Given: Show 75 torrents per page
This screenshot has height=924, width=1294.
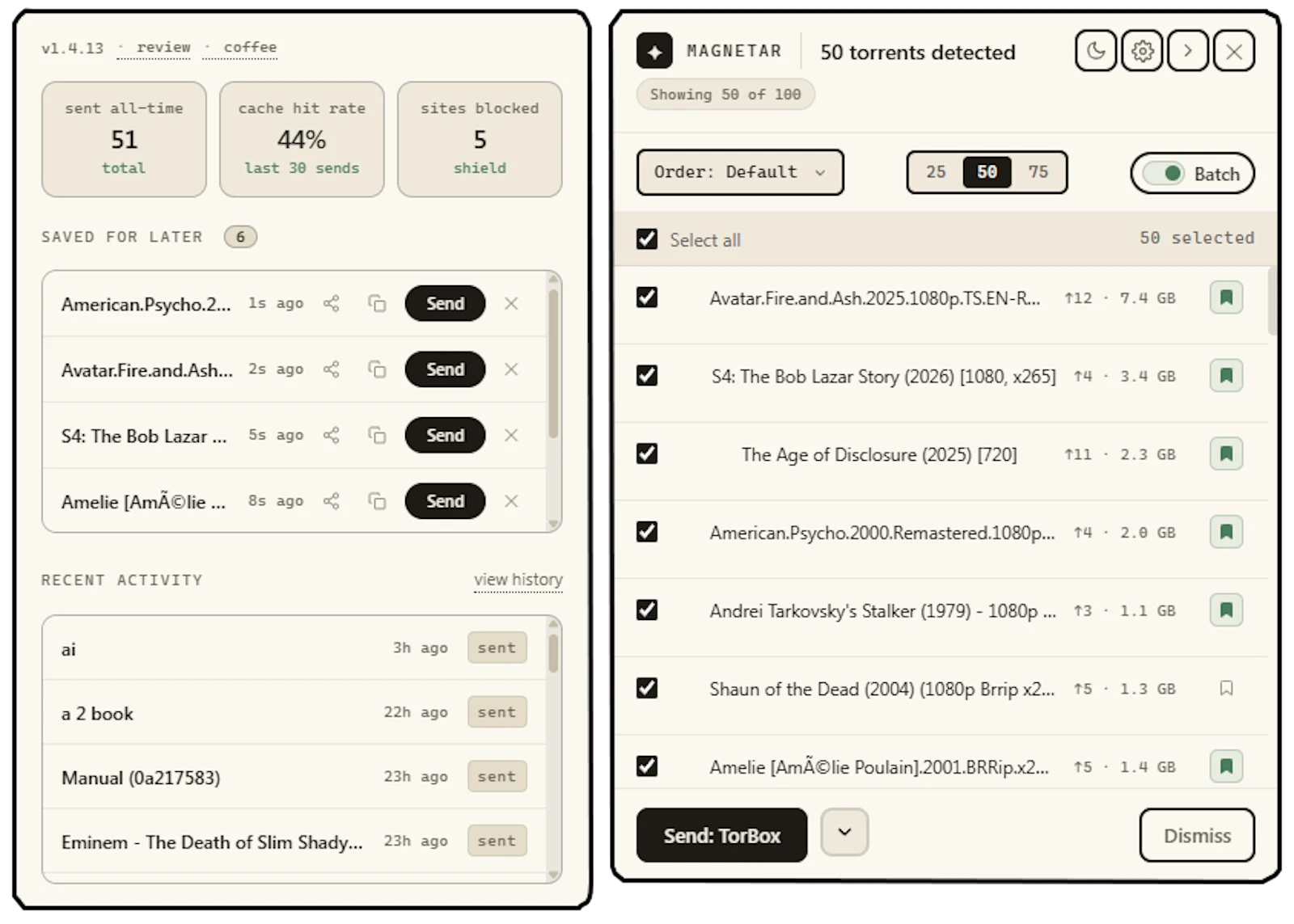Looking at the screenshot, I should pos(1038,172).
